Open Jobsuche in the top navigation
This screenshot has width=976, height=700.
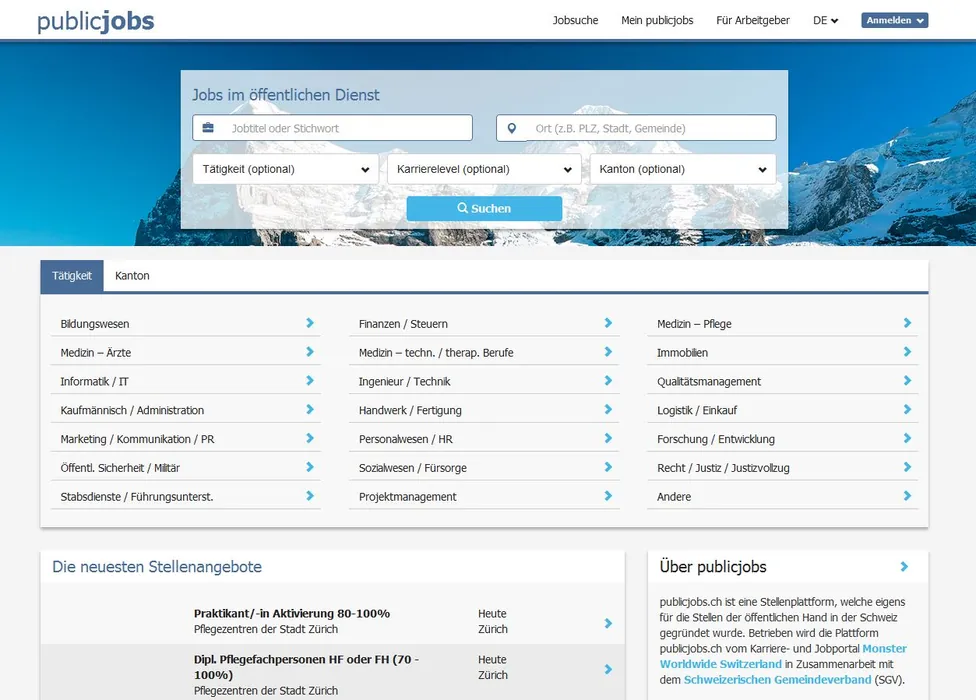tap(575, 21)
